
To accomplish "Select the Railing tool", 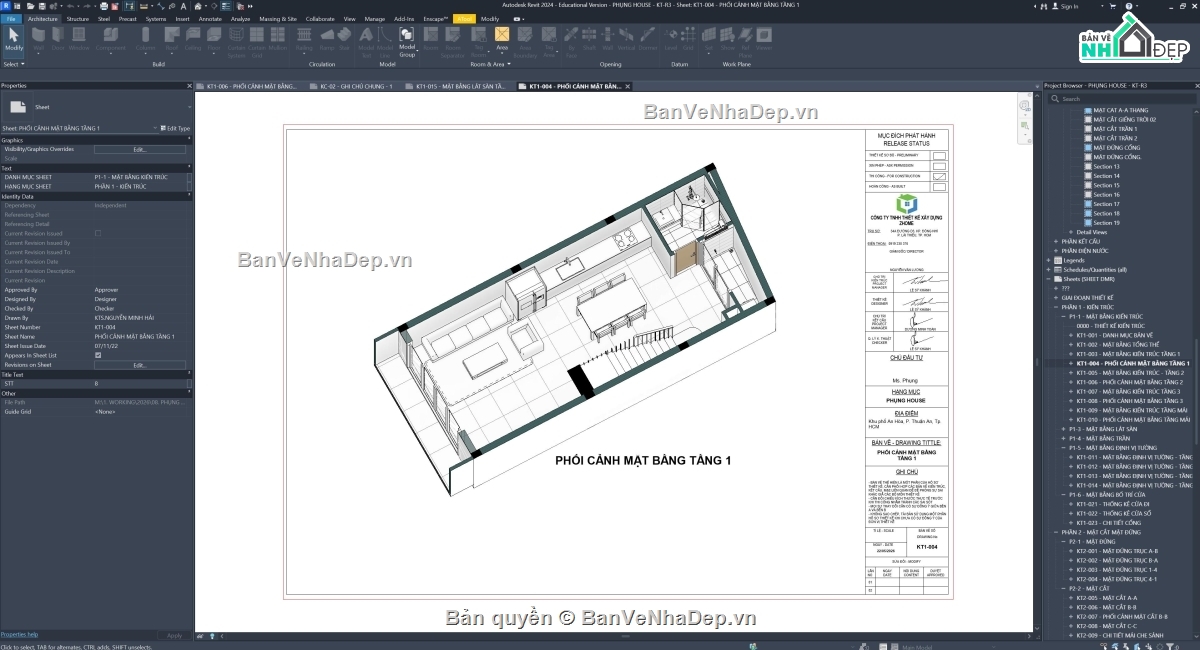I will pos(304,40).
